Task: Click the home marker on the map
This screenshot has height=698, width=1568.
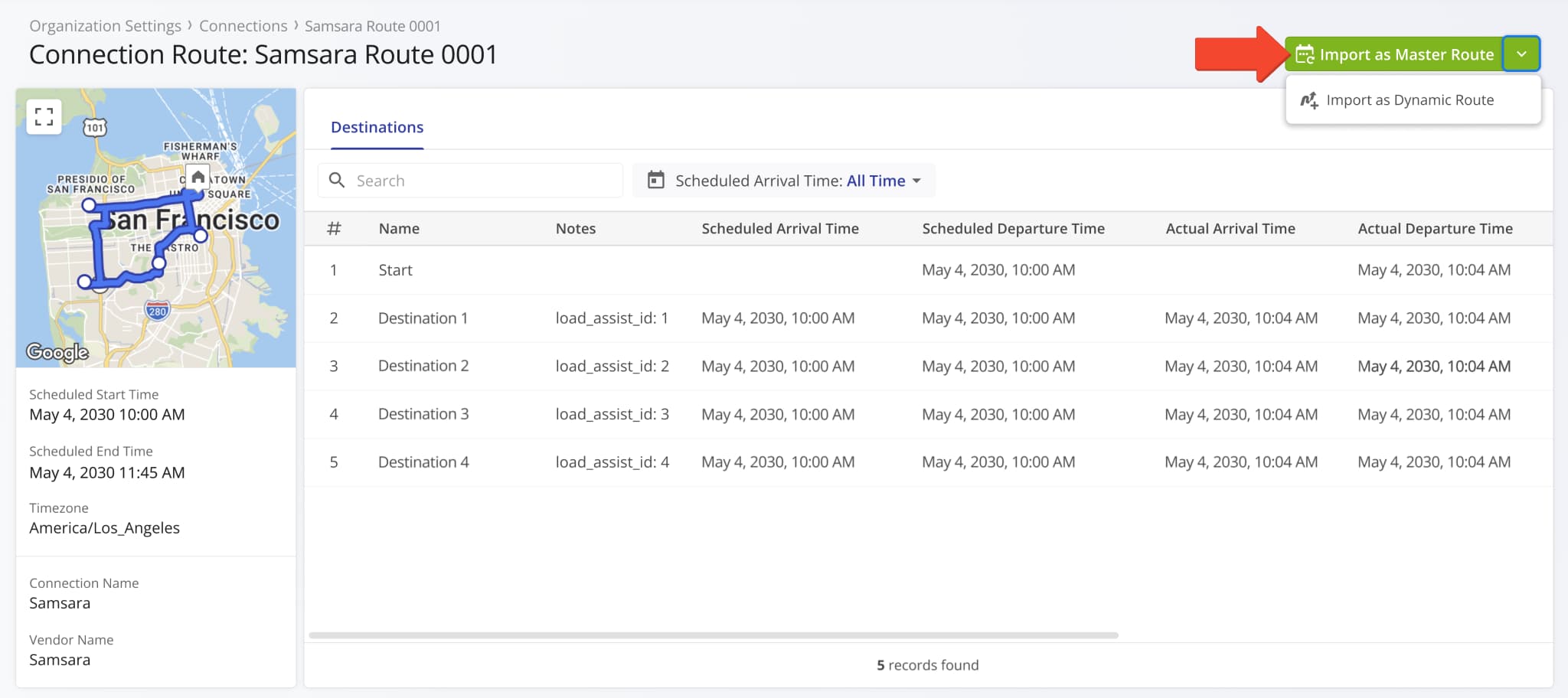Action: (198, 177)
